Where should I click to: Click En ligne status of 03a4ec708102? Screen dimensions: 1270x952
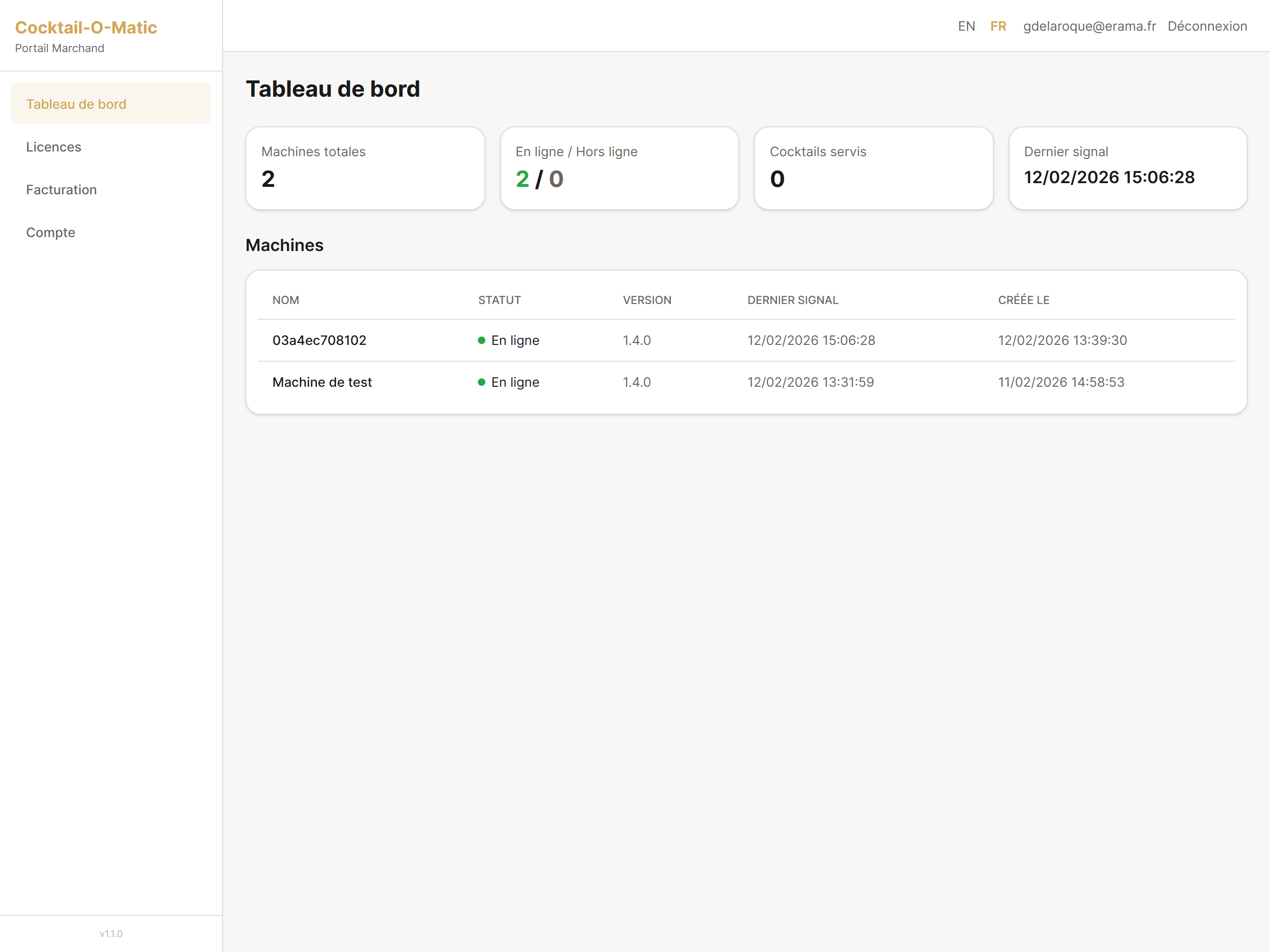point(515,340)
